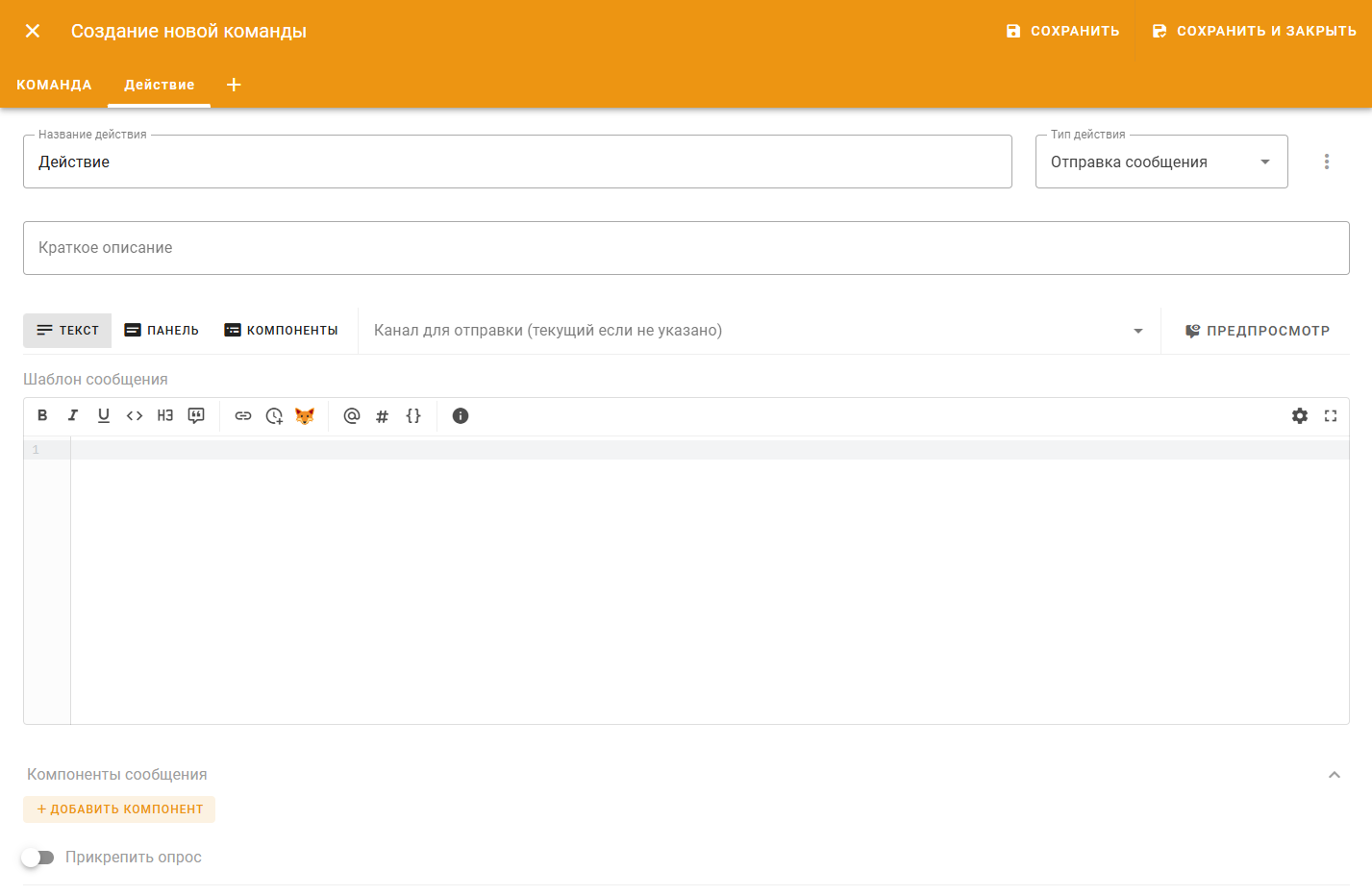Click '+ ДОБАВИТЬ КОМПОНЕНТ' button

click(x=119, y=809)
